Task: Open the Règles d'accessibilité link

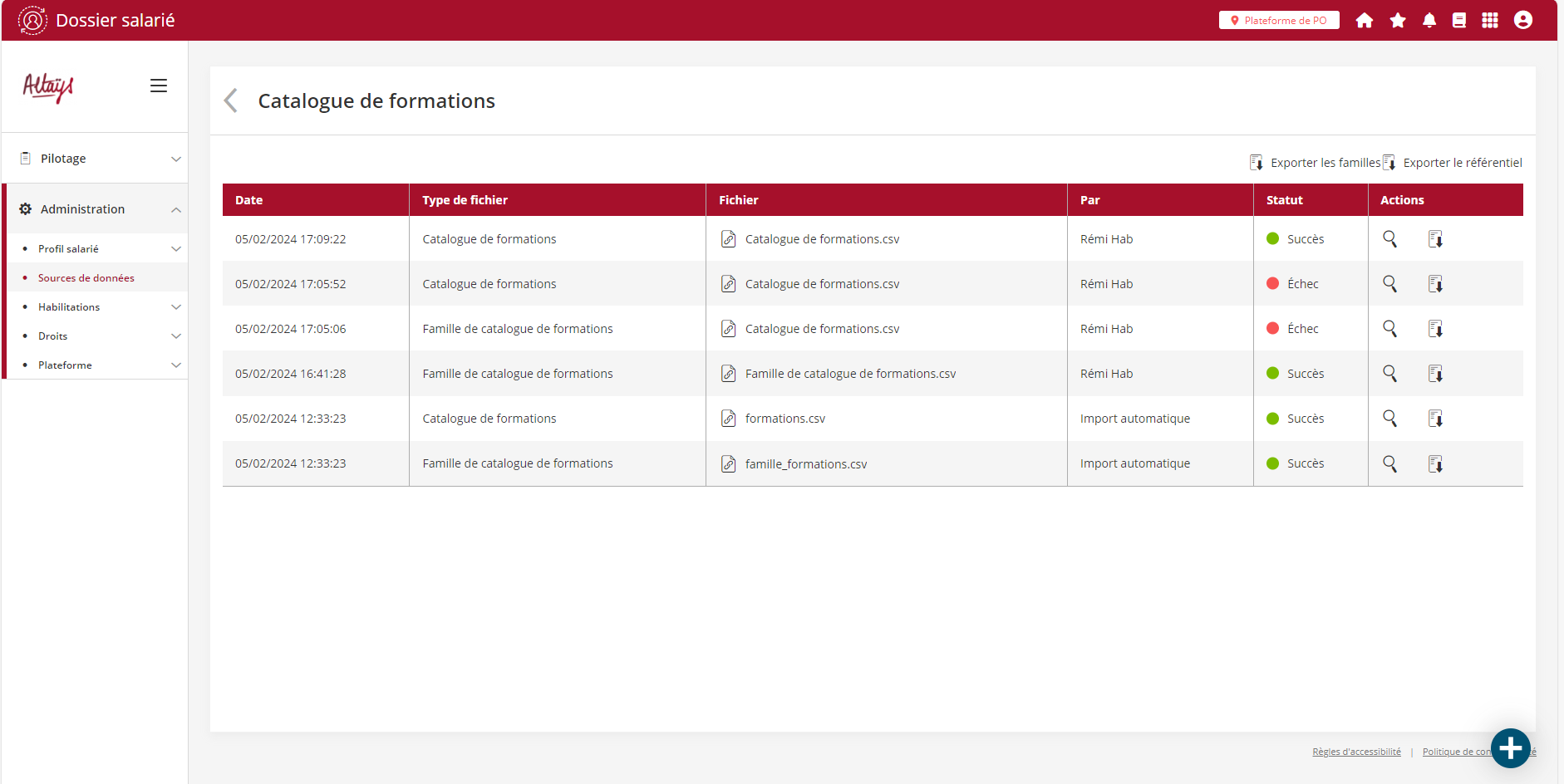Action: point(1356,752)
